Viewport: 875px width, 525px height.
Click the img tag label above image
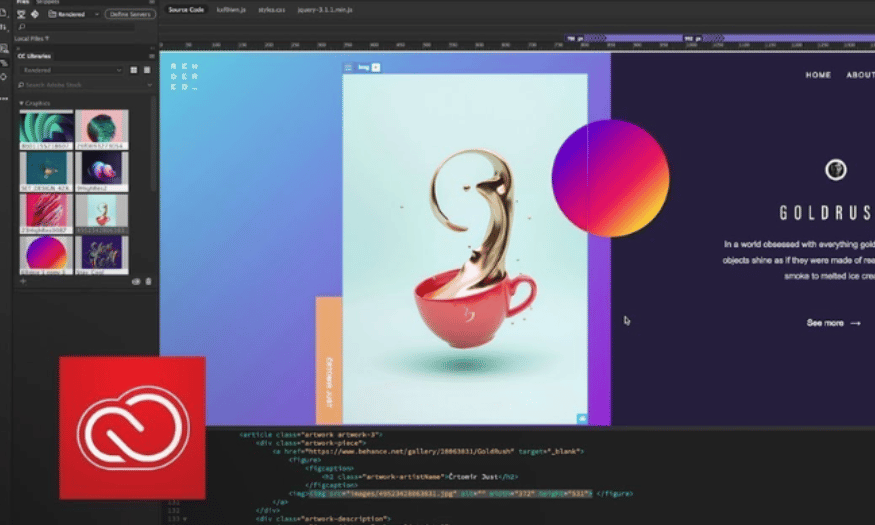[x=363, y=68]
